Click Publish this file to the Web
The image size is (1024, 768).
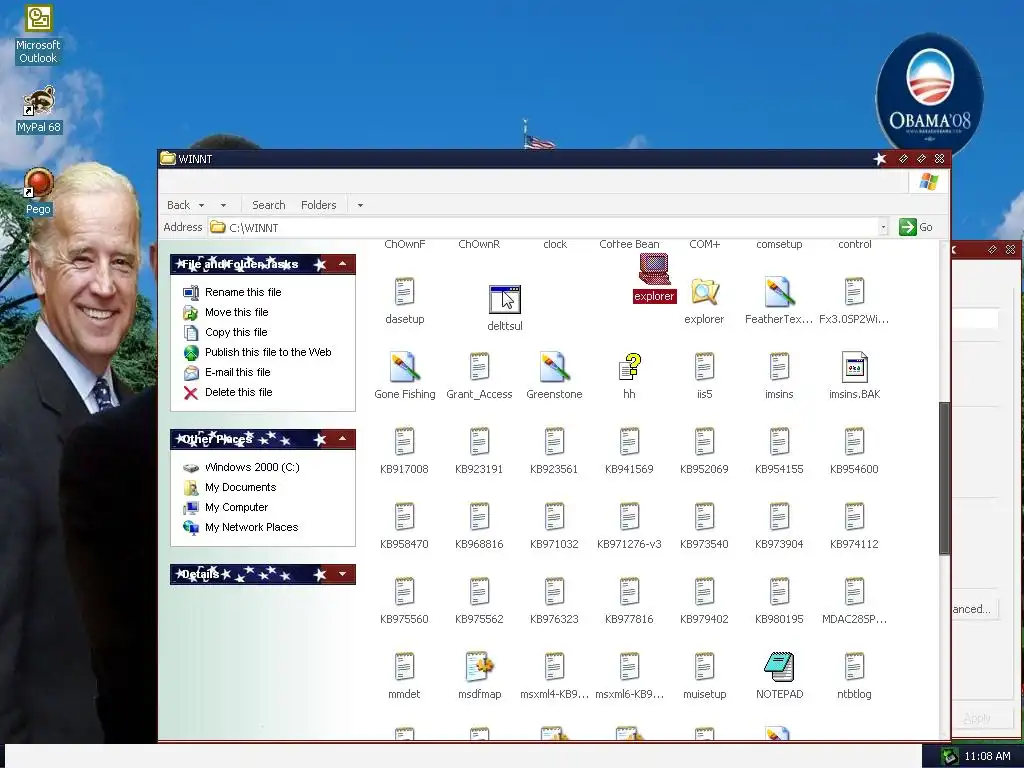coord(268,352)
